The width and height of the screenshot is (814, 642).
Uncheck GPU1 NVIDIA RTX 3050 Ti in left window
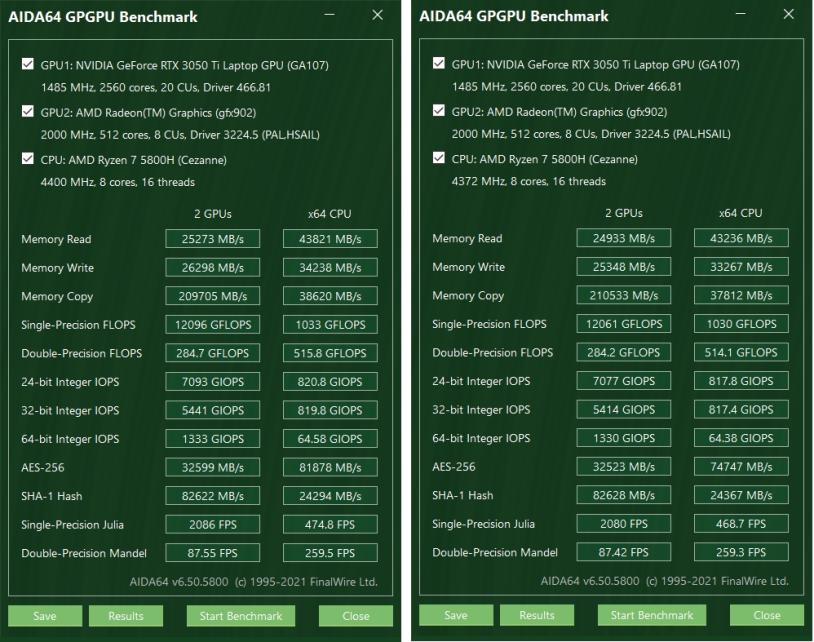pyautogui.click(x=27, y=65)
